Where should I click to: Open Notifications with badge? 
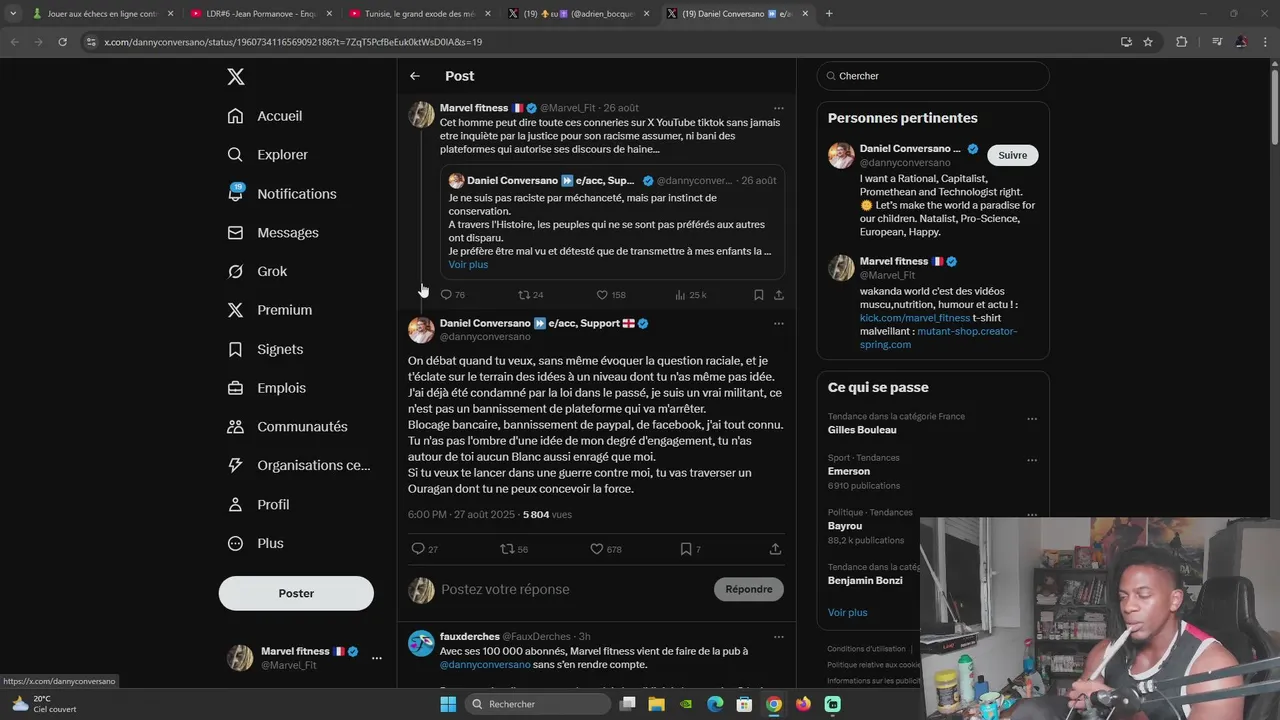[282, 193]
